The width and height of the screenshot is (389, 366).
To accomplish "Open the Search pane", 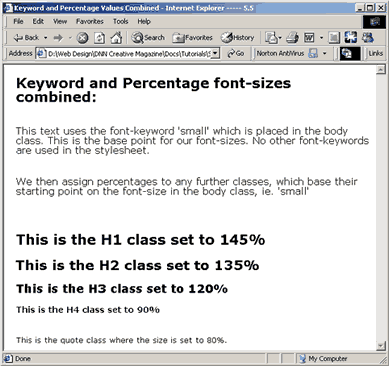I will (x=148, y=38).
